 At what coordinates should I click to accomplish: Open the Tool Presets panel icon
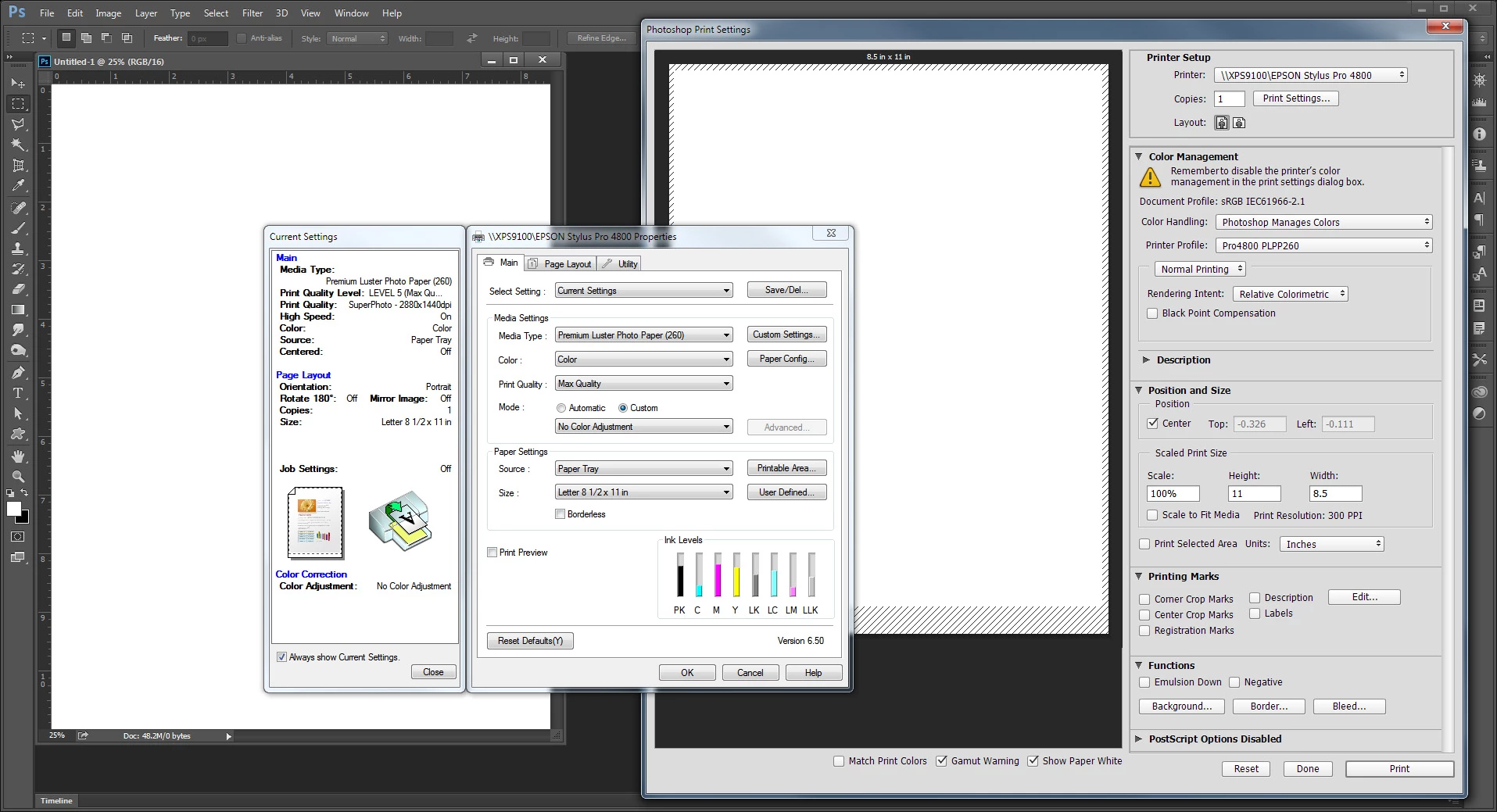1479,359
